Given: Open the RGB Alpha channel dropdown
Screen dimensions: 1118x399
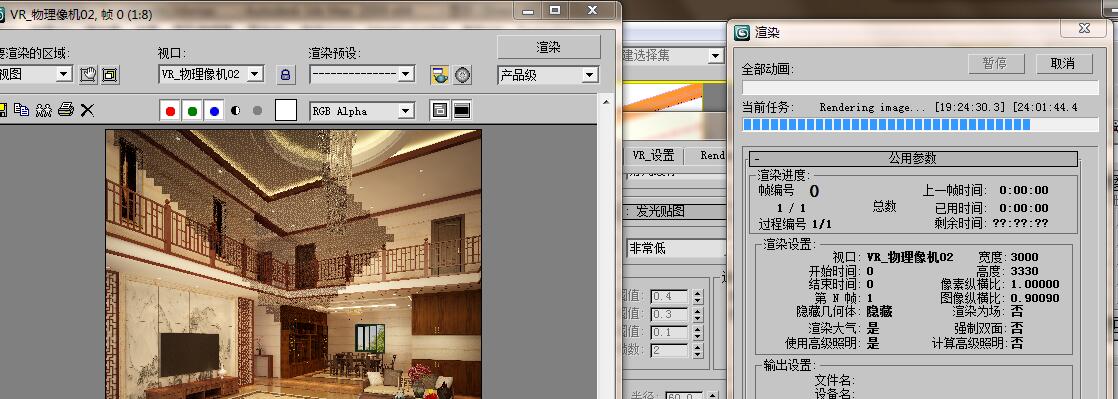Looking at the screenshot, I should [362, 110].
